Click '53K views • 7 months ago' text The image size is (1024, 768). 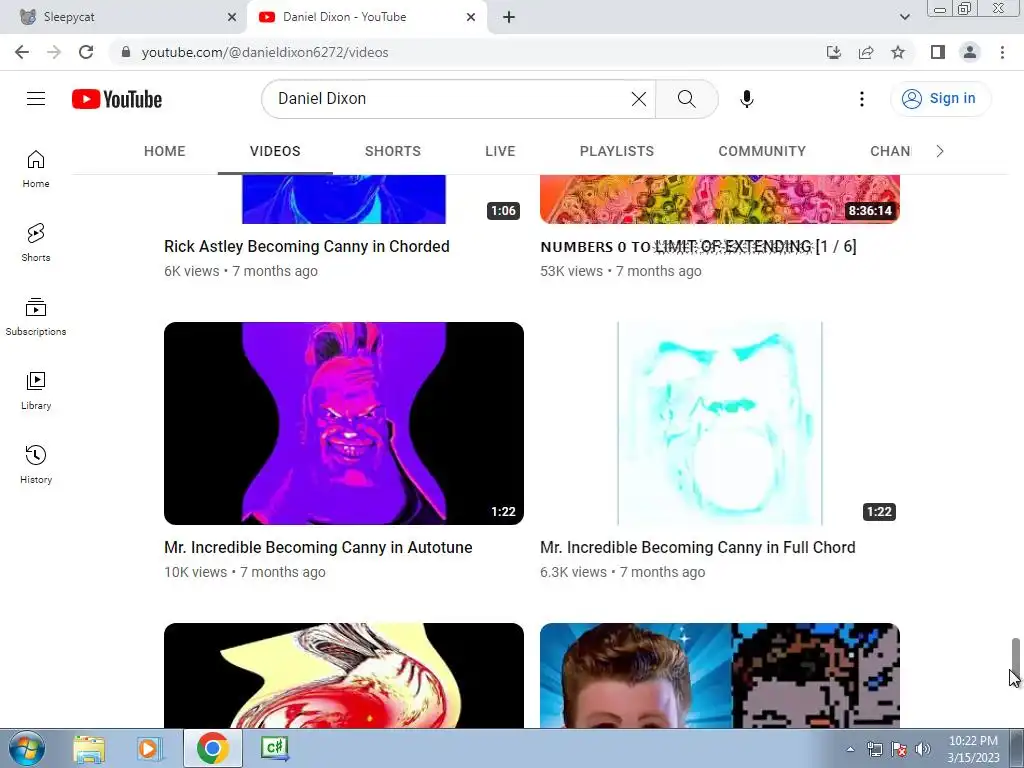click(x=621, y=271)
